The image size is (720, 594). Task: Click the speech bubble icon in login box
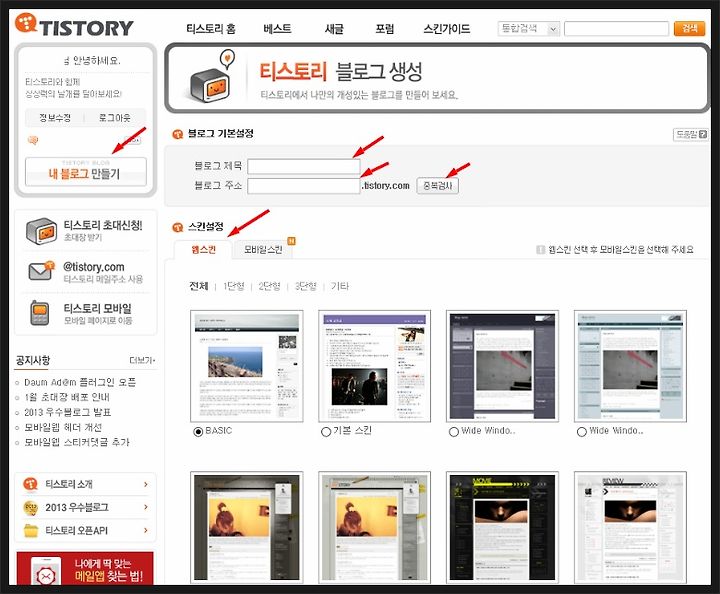click(x=33, y=140)
